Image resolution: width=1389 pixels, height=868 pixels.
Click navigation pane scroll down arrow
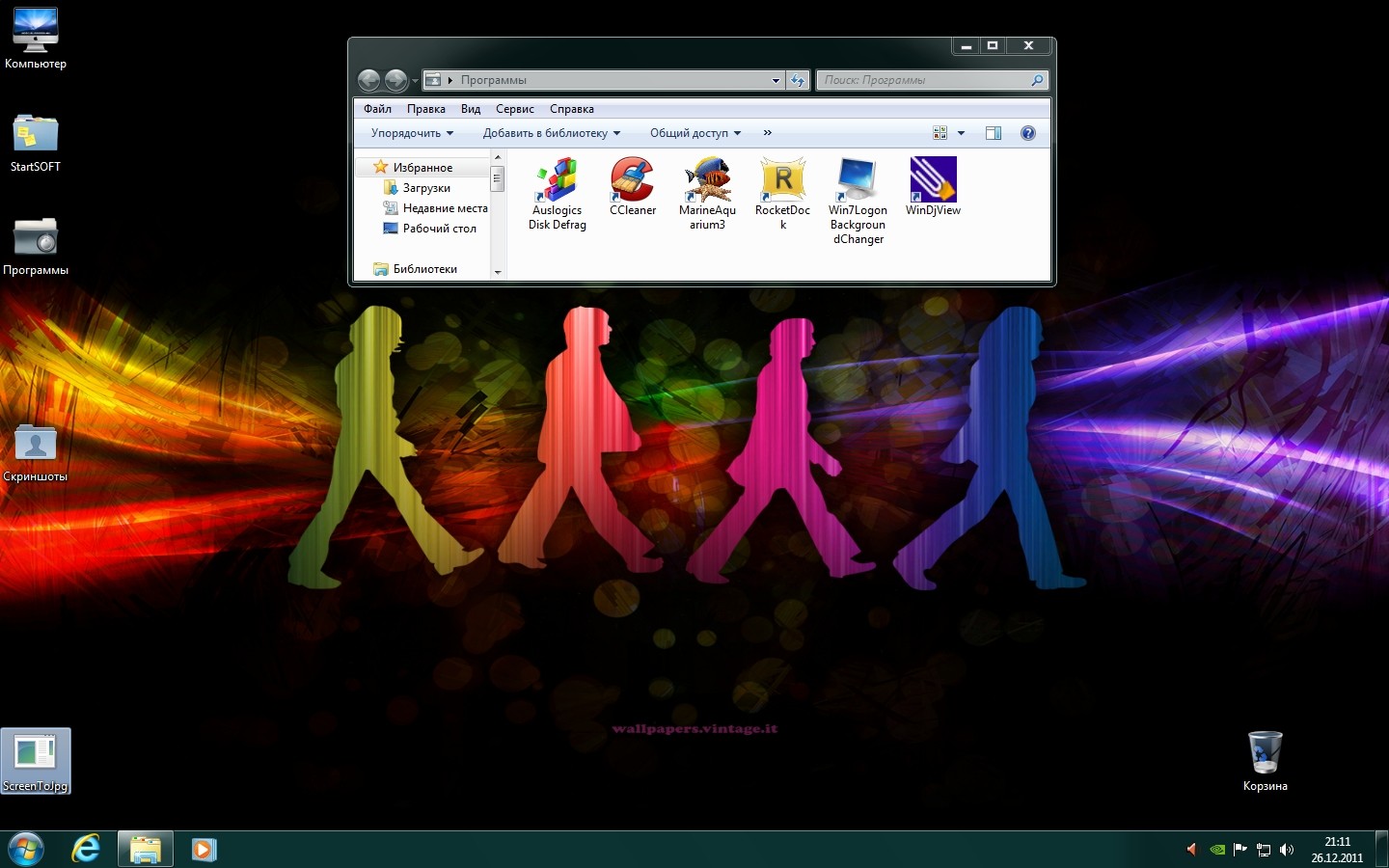coord(498,273)
